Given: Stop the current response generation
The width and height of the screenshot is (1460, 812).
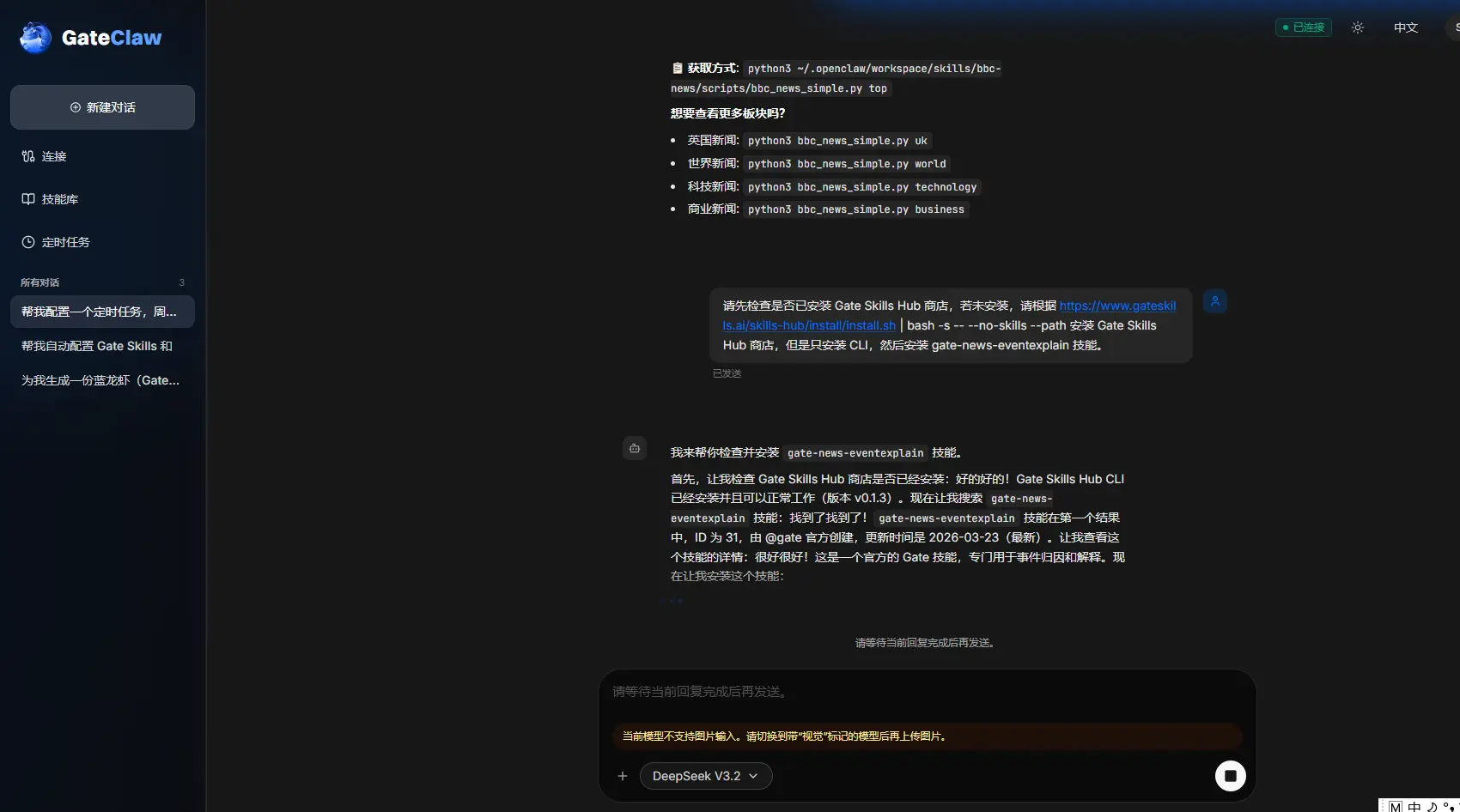Looking at the screenshot, I should point(1231,776).
